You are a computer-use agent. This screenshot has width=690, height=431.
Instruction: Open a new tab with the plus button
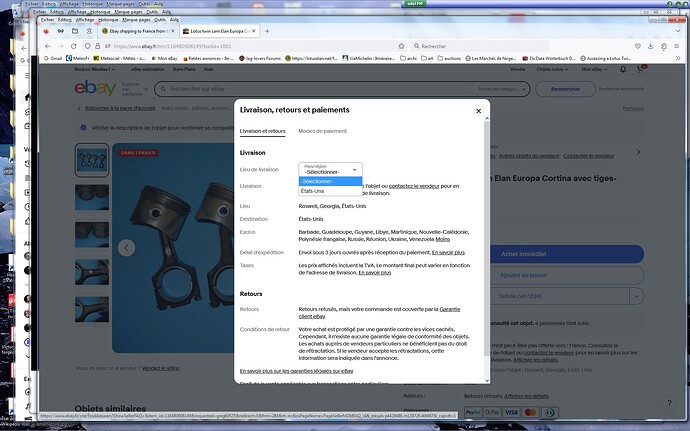click(267, 31)
